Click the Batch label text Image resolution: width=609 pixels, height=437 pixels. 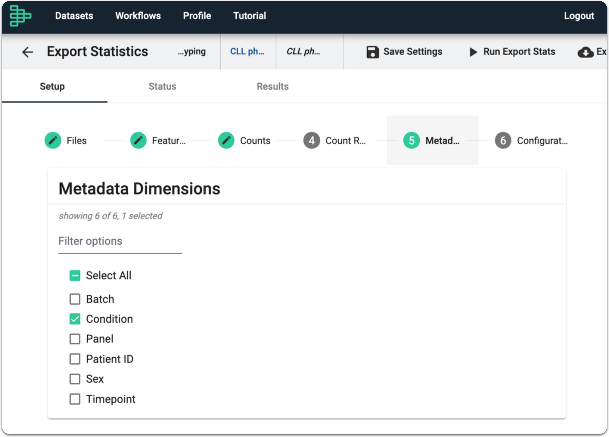tap(100, 299)
